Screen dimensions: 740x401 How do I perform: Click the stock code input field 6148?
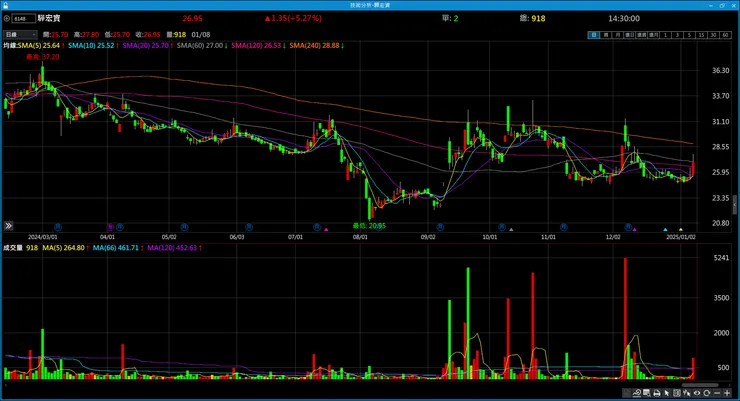[x=24, y=18]
